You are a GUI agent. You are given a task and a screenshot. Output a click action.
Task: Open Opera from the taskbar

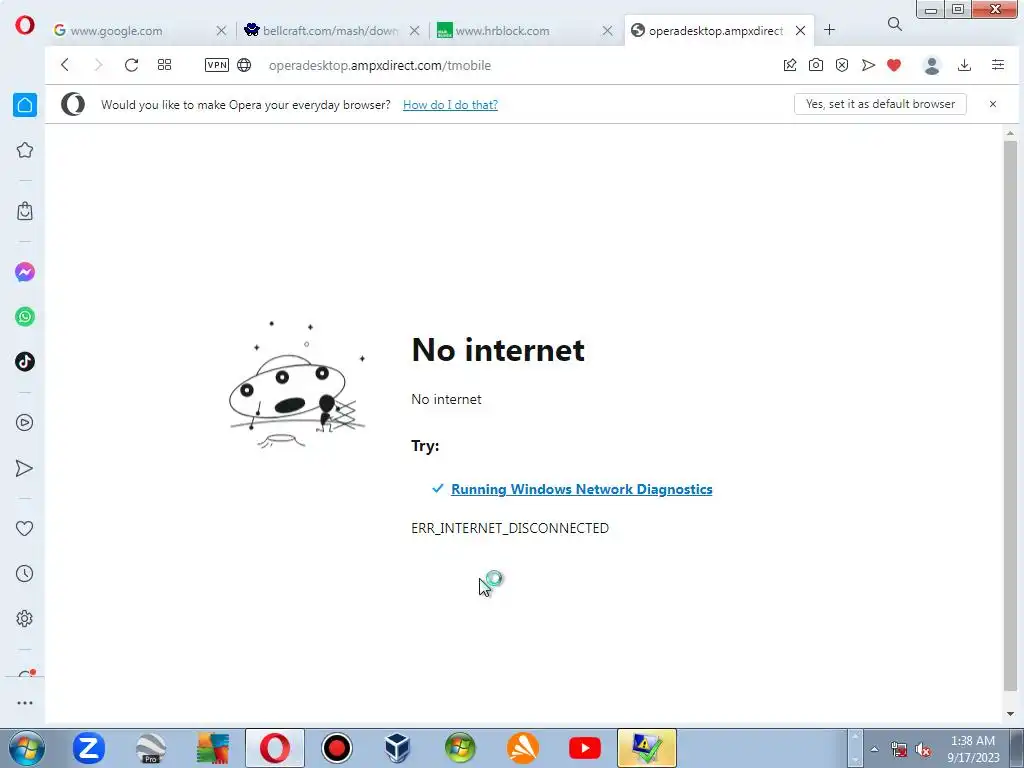(275, 748)
